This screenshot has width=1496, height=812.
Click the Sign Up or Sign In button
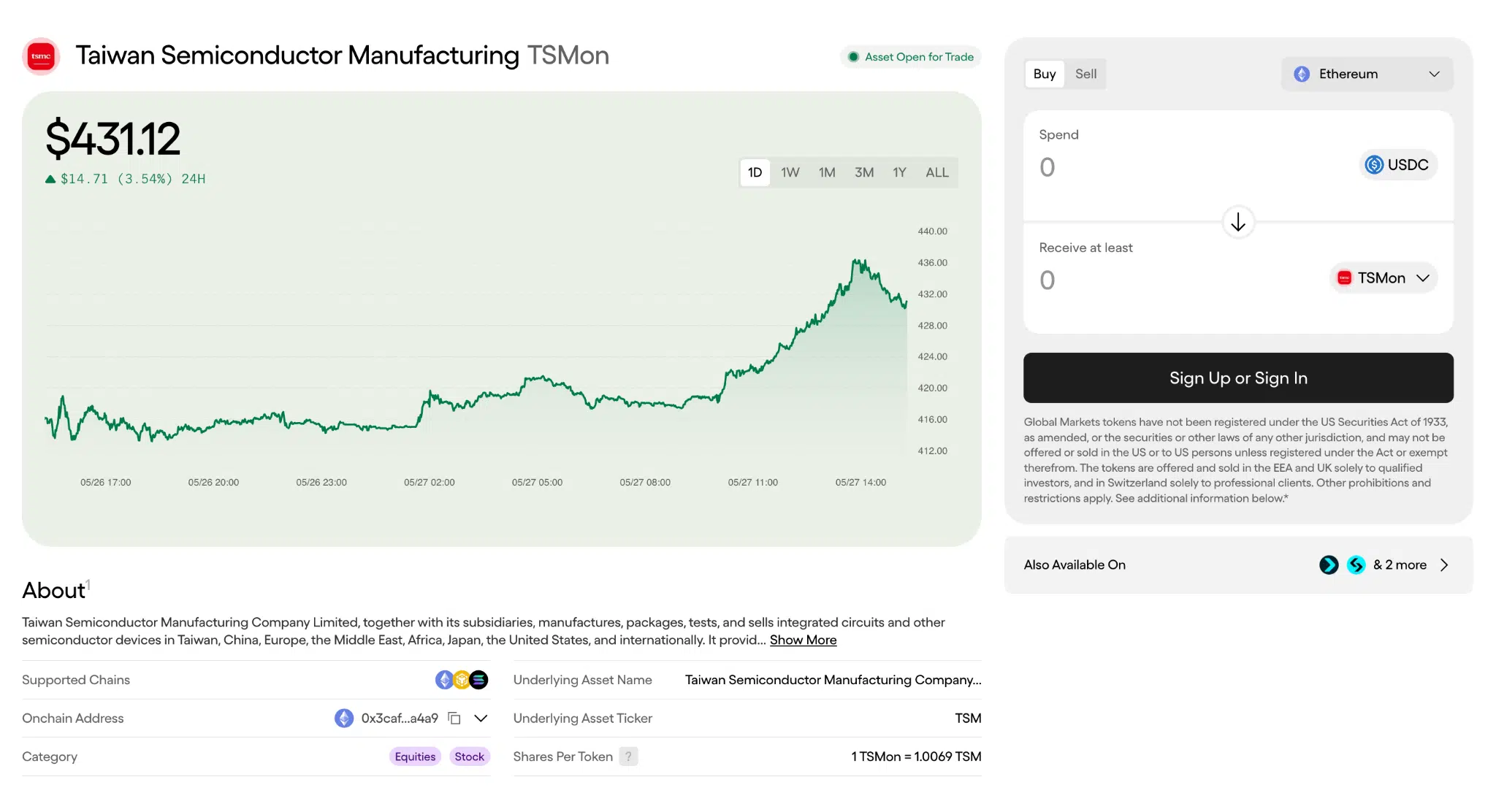point(1238,378)
